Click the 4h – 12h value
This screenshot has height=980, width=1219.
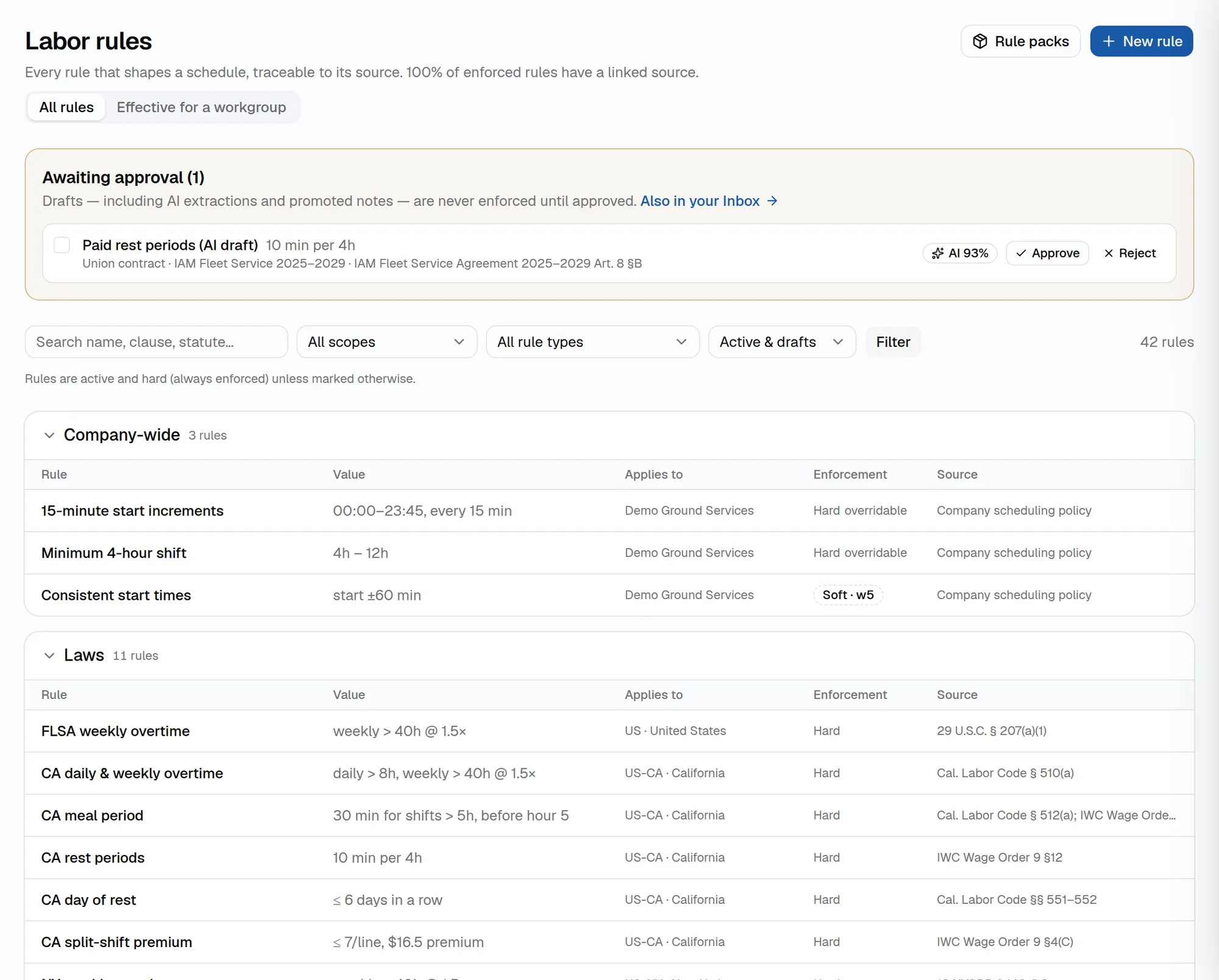click(360, 553)
